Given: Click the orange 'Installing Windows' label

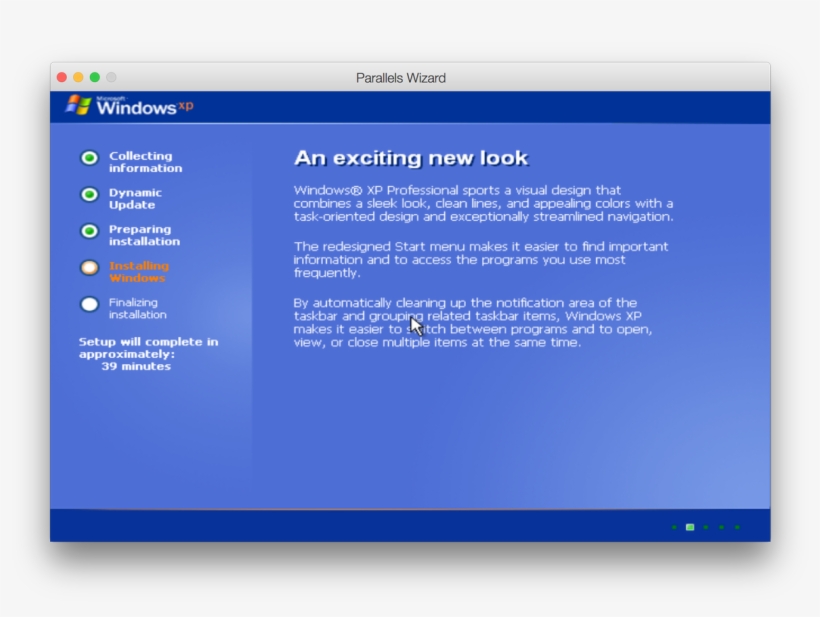Looking at the screenshot, I should pyautogui.click(x=139, y=272).
